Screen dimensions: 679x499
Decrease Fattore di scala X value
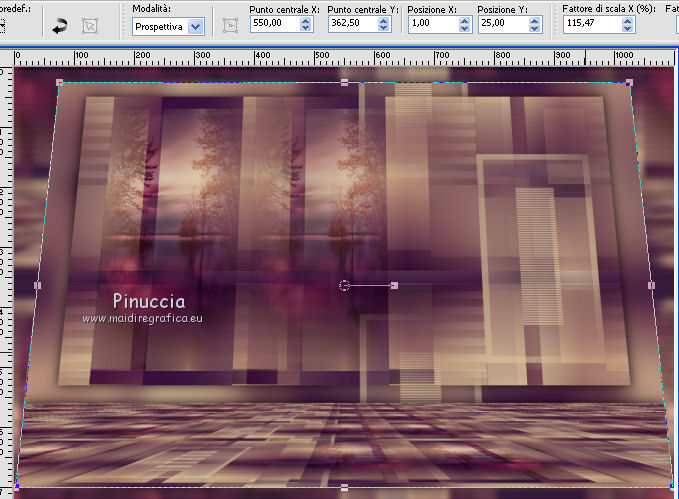(627, 27)
